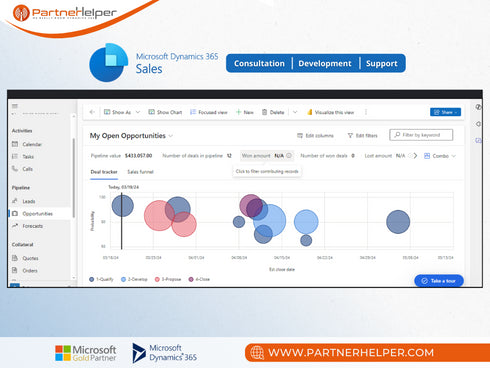The image size is (490, 368).
Task: Click the Dynamics 365 Sales logo icon
Action: pyautogui.click(x=109, y=63)
